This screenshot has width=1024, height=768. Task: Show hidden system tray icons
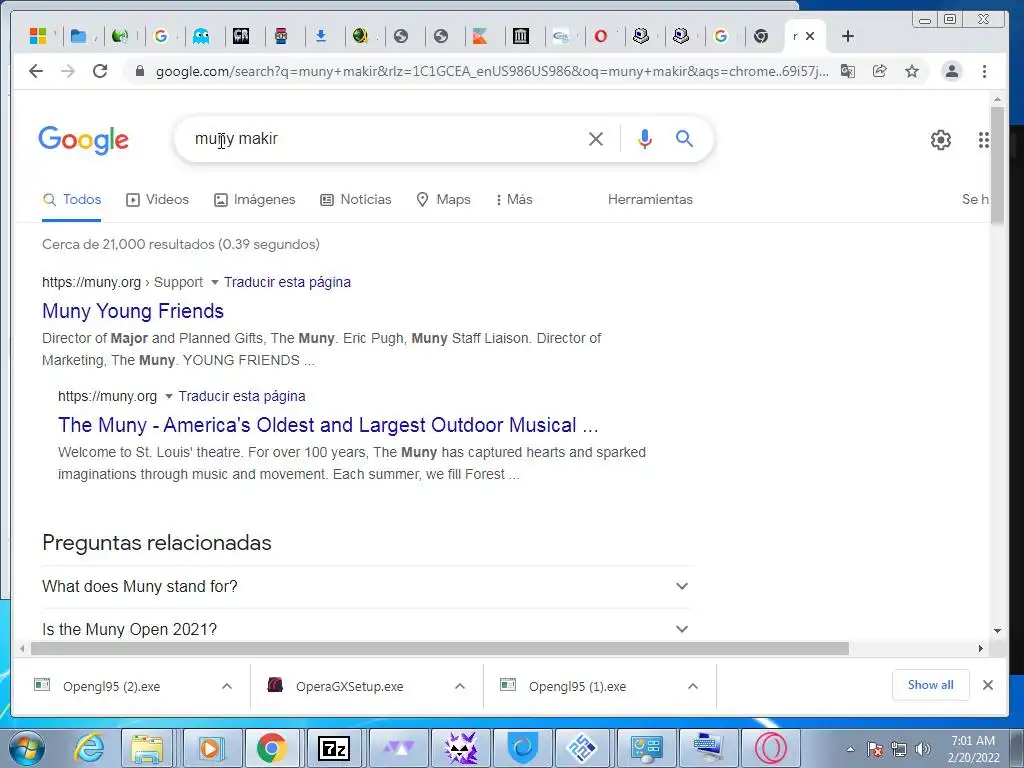[x=850, y=749]
